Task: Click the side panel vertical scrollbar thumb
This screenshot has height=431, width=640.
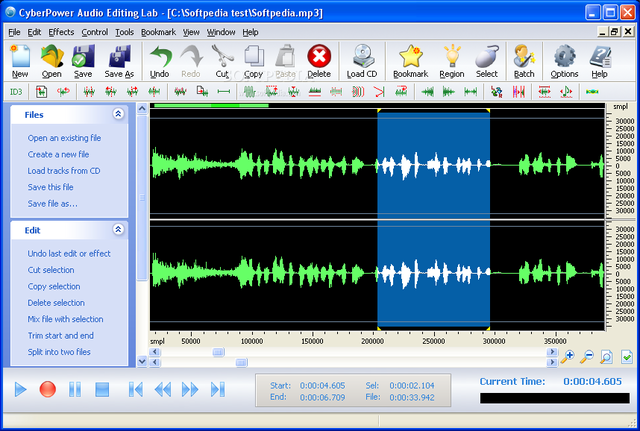Action: 142,198
